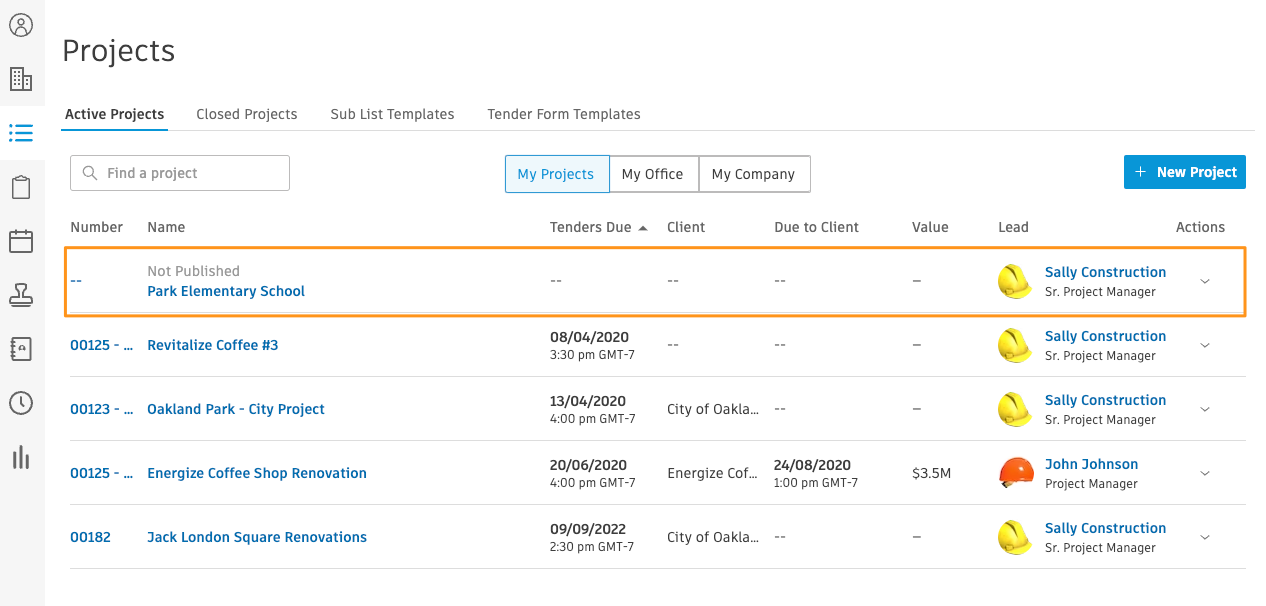The height and width of the screenshot is (606, 1266).
Task: Click the Find a project search field
Action: tap(180, 173)
